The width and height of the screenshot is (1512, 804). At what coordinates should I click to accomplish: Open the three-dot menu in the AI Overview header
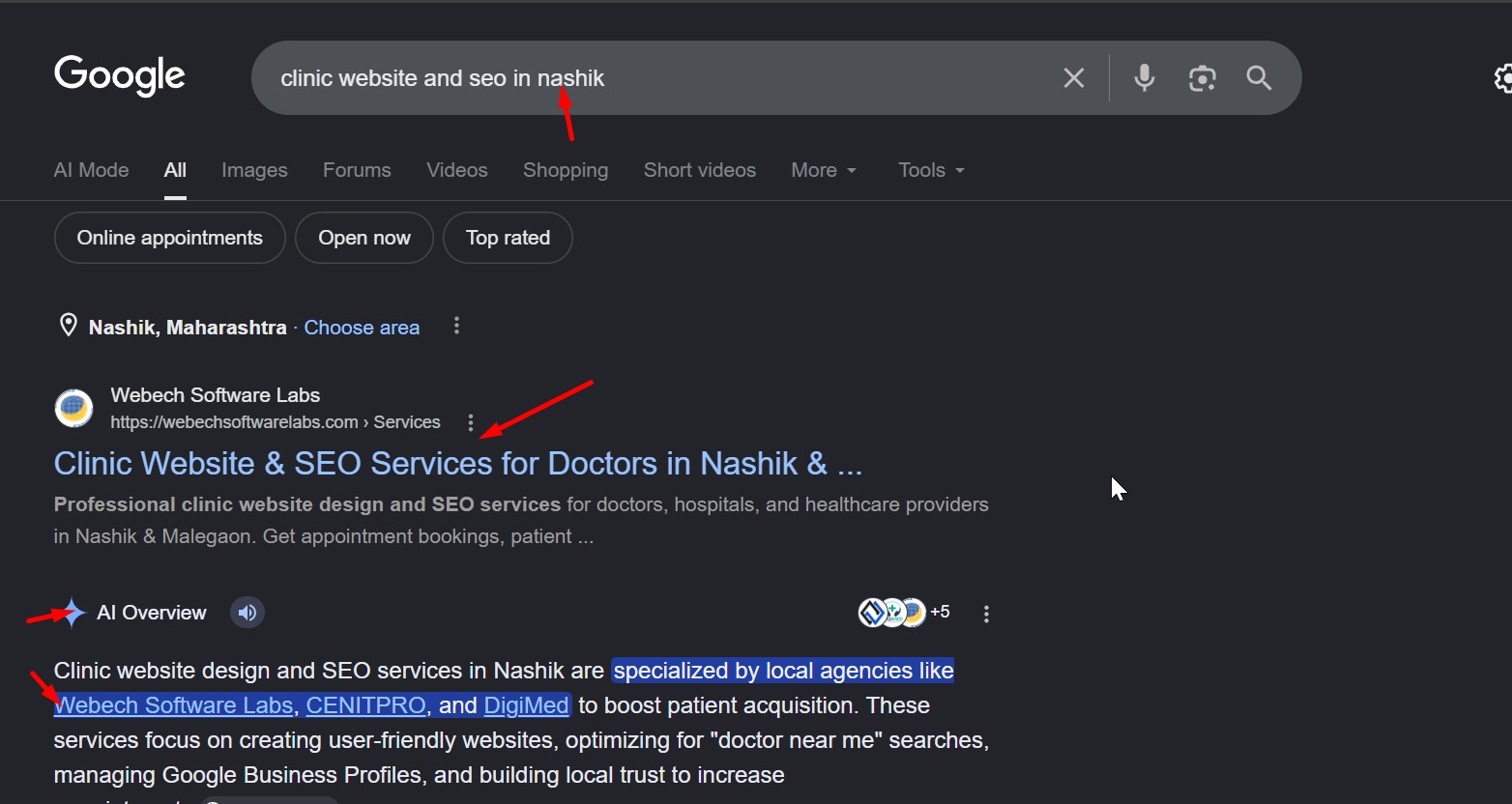coord(986,614)
